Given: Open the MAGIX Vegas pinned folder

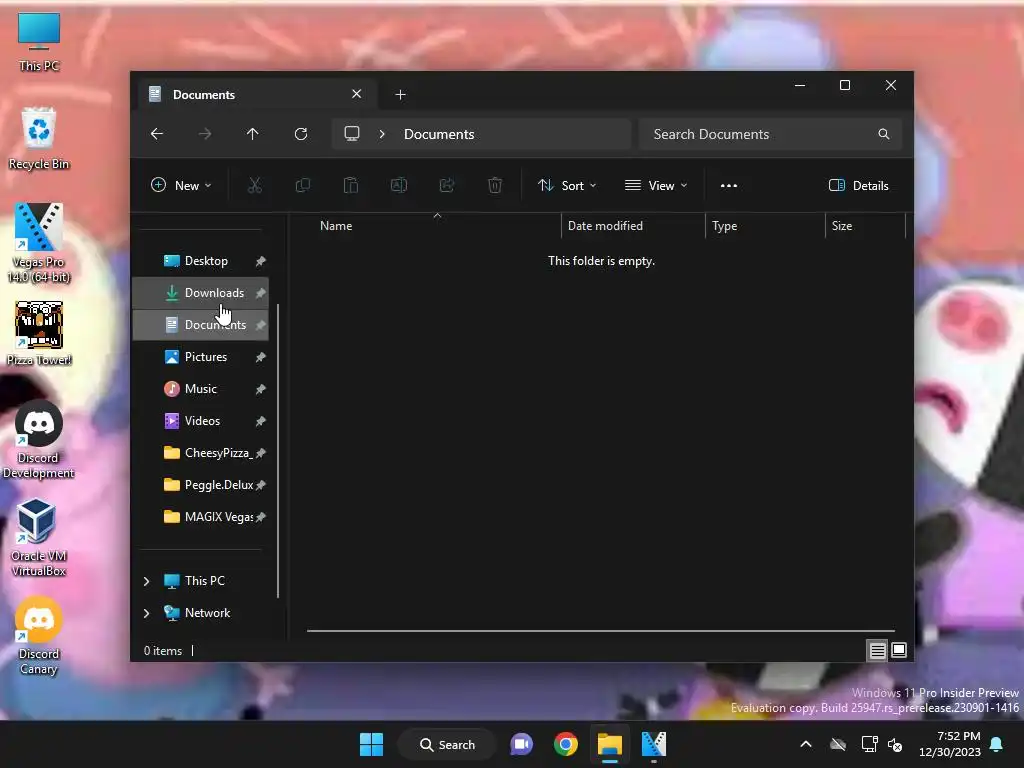Looking at the screenshot, I should [x=200, y=517].
